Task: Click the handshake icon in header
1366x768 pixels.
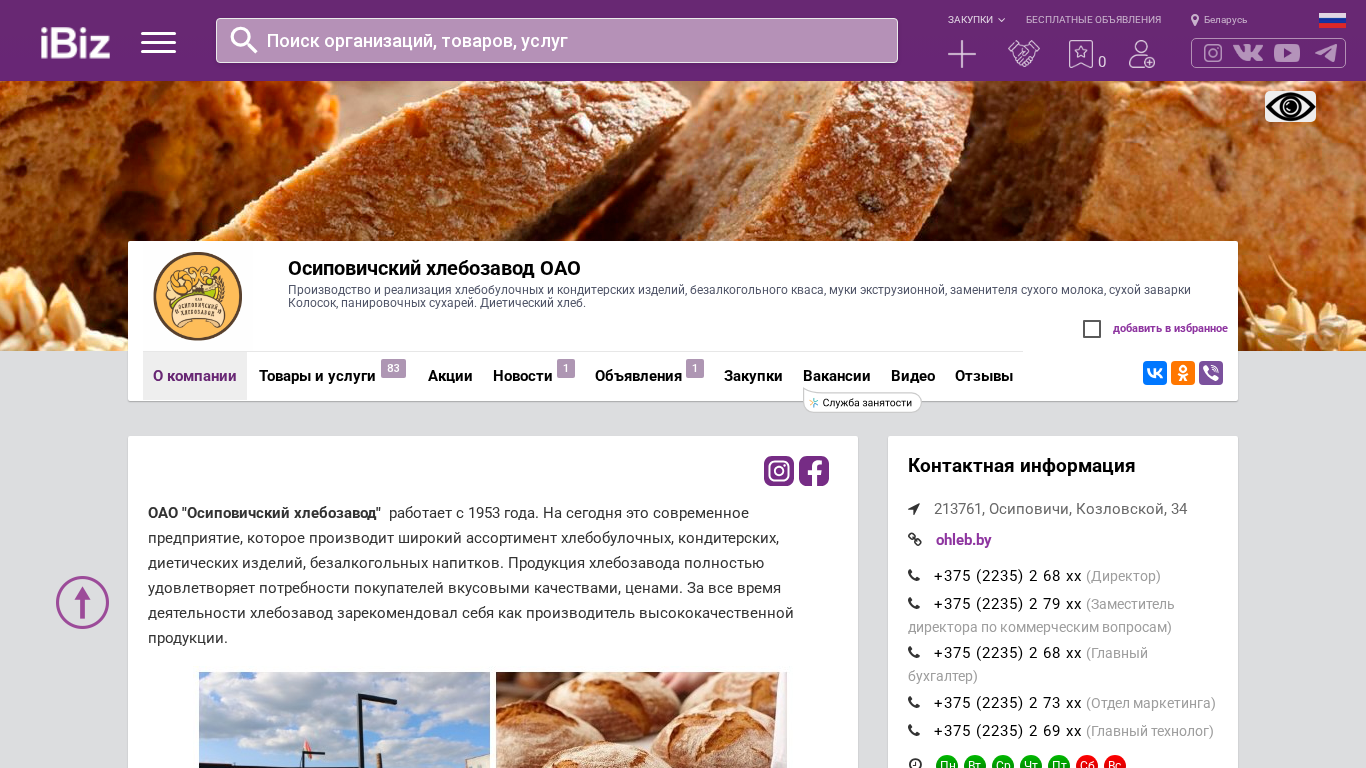Action: 1024,54
